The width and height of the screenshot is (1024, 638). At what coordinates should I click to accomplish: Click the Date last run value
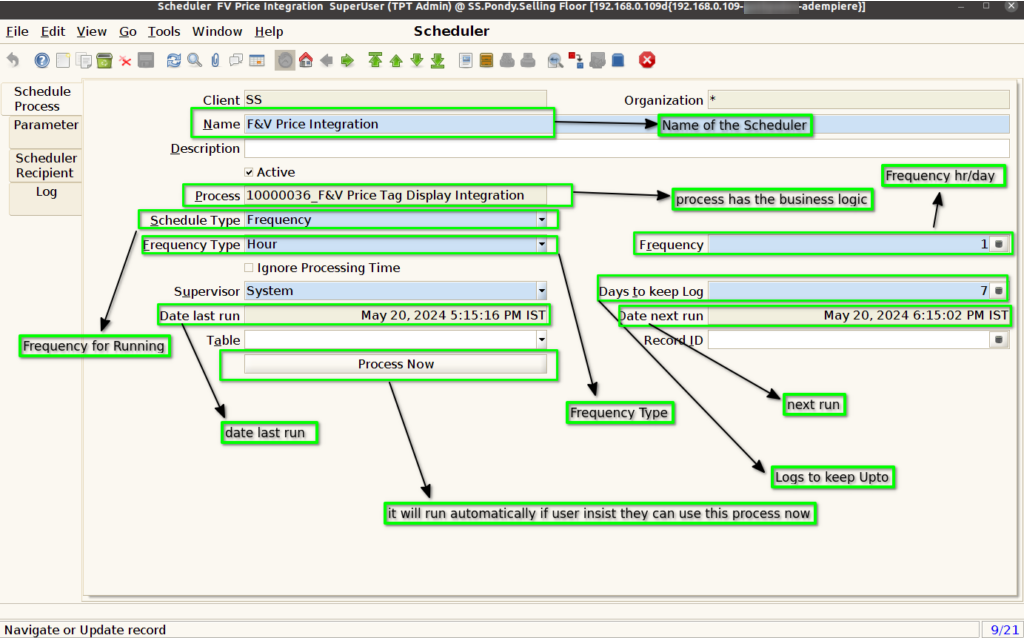click(x=396, y=315)
